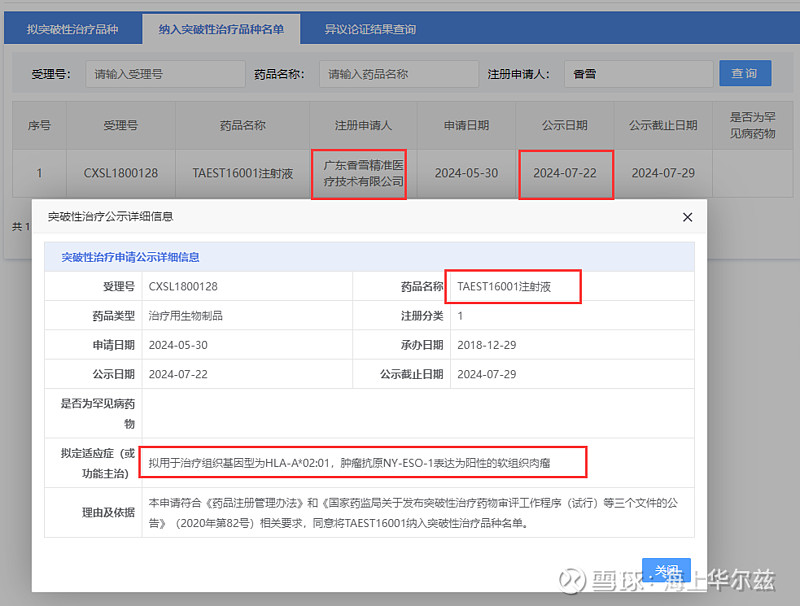Screen dimensions: 800x606
Task: Click the 治疗用生物制品 drug type value
Action: [x=186, y=316]
